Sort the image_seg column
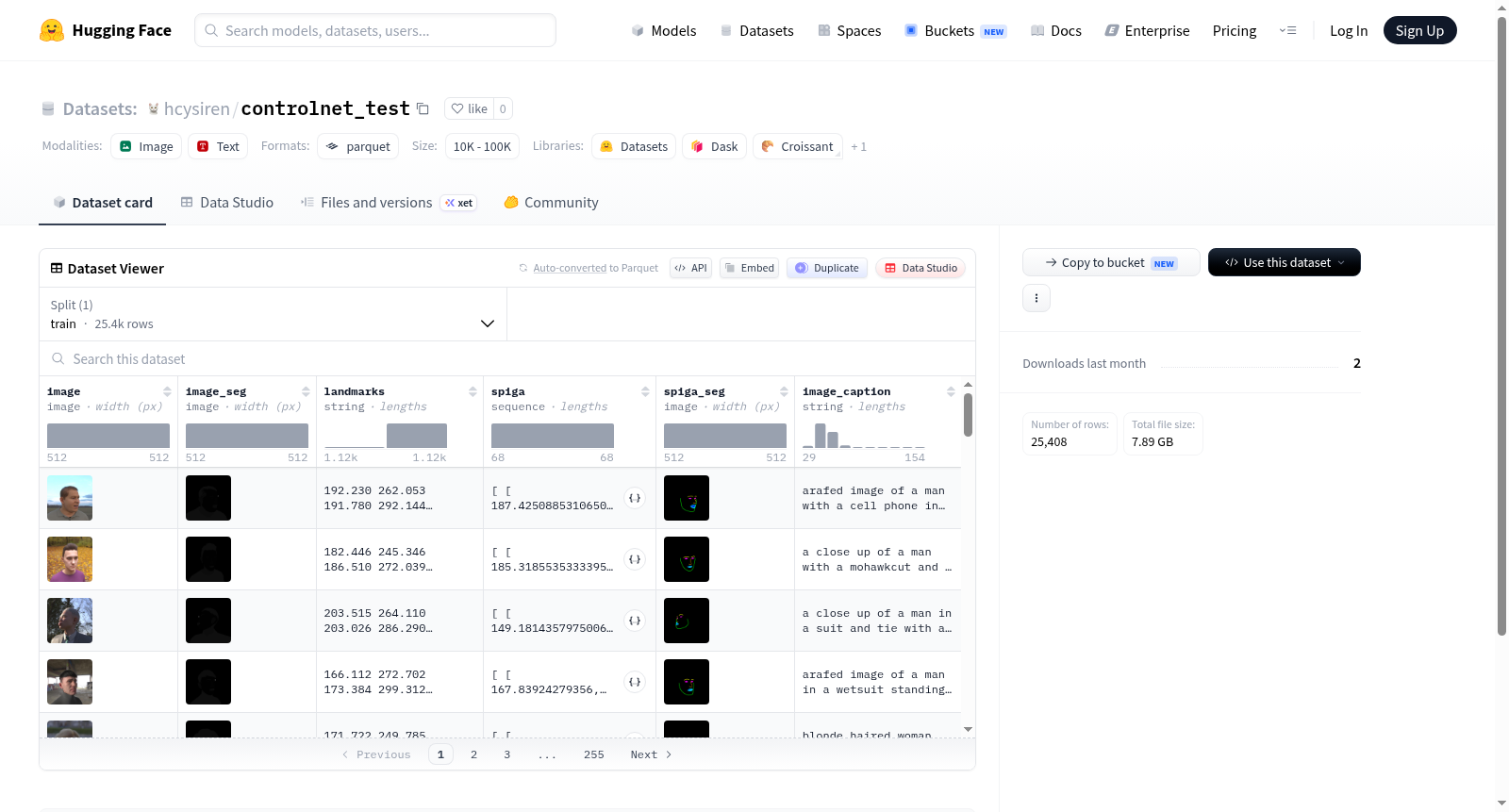1509x812 pixels. click(306, 391)
